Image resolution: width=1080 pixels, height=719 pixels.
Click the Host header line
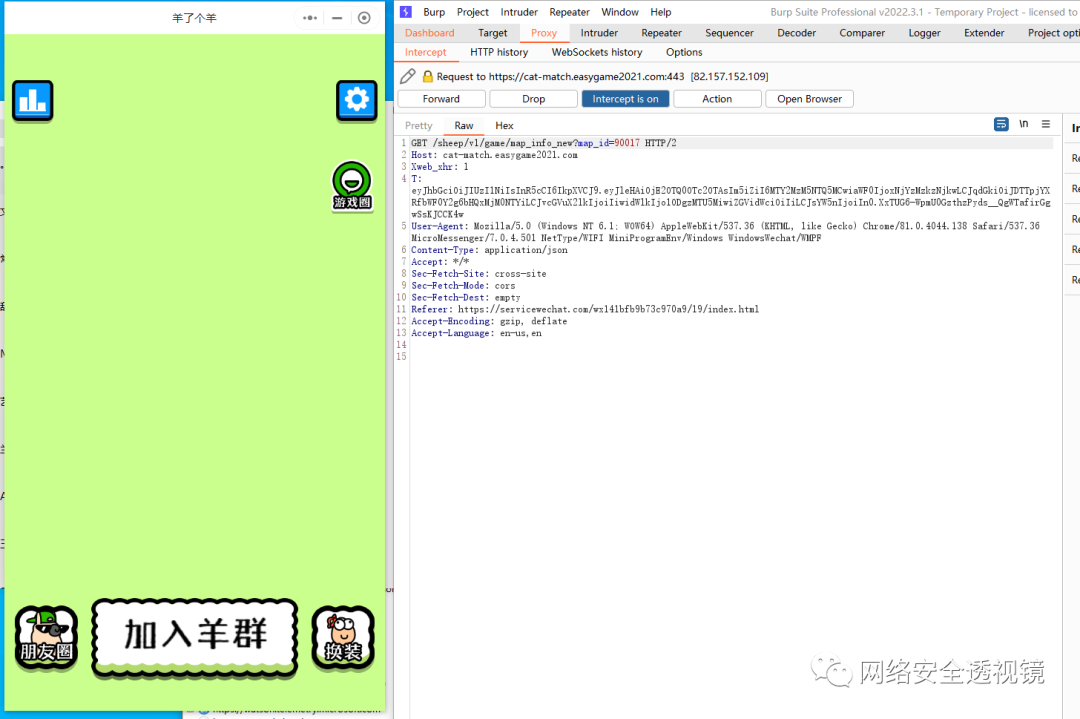pyautogui.click(x=495, y=155)
